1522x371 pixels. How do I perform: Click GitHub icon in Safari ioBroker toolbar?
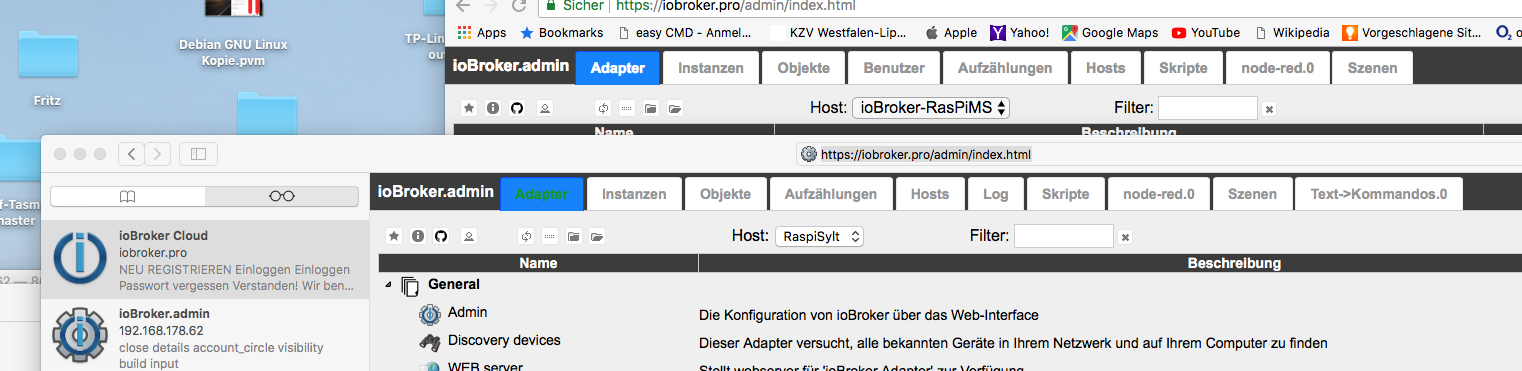coord(441,236)
